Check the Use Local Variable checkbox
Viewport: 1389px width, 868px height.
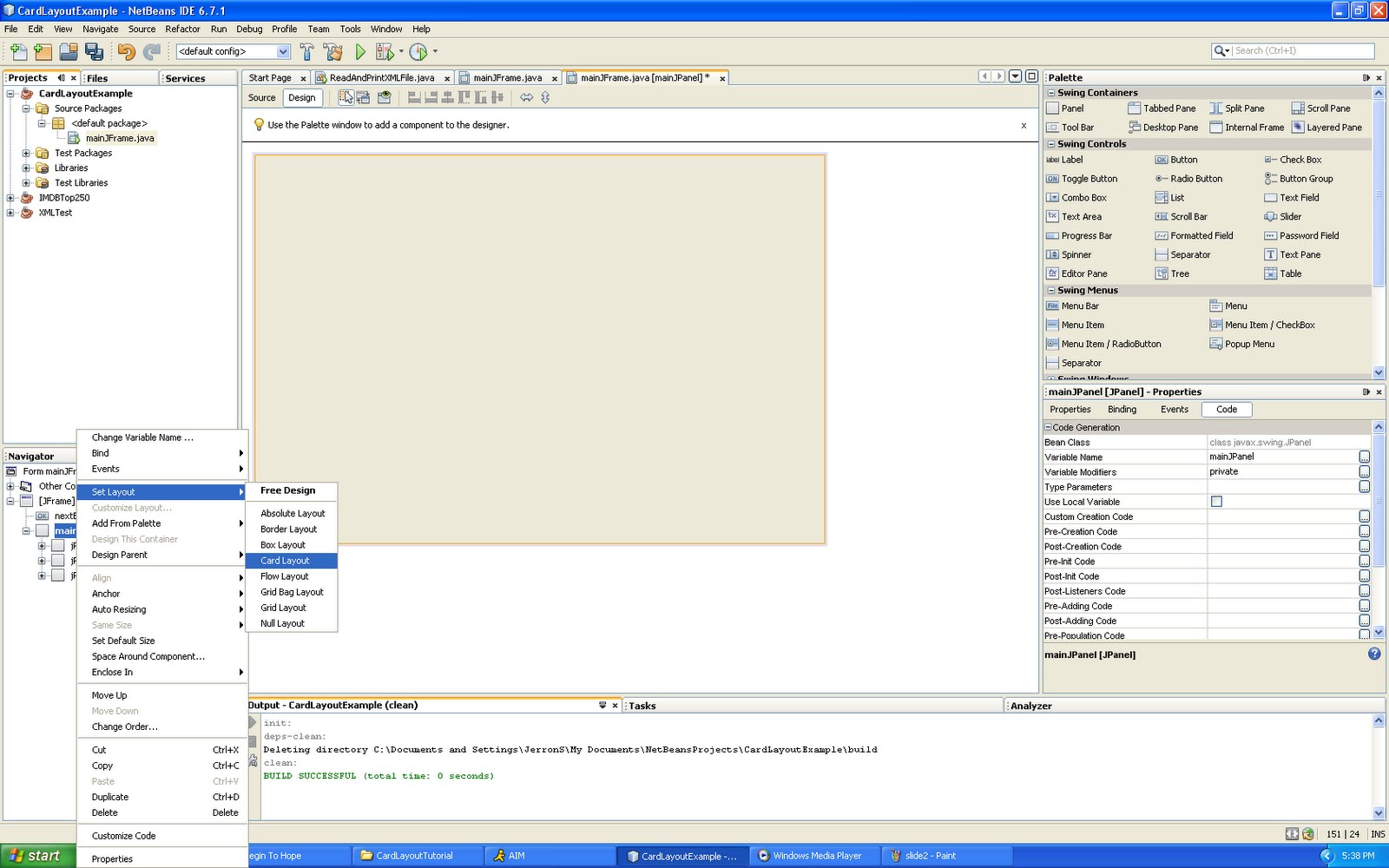[1217, 501]
